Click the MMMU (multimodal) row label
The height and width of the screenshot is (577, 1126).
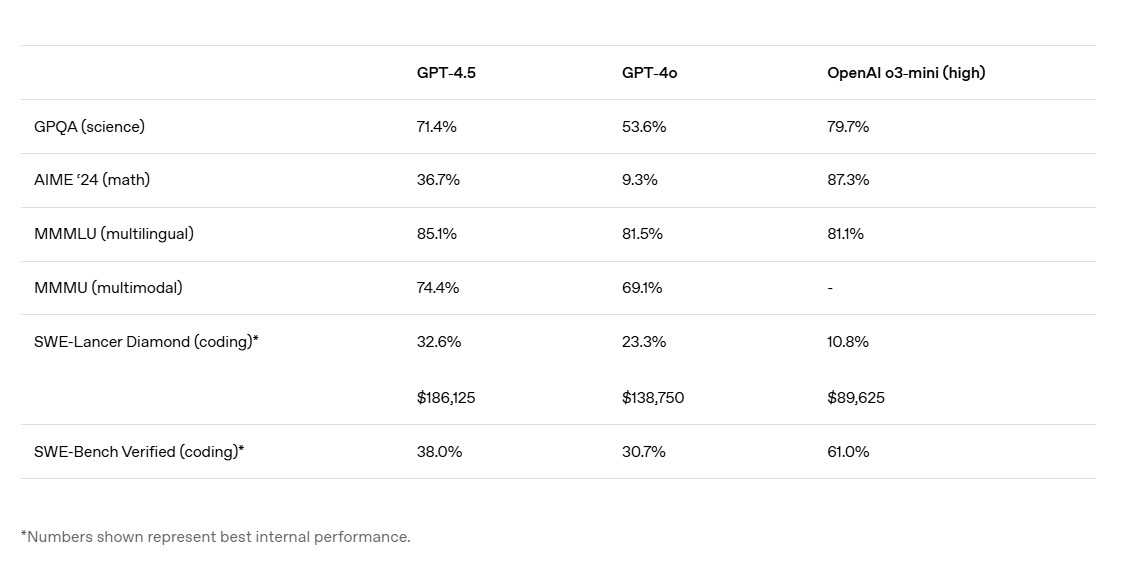[108, 288]
